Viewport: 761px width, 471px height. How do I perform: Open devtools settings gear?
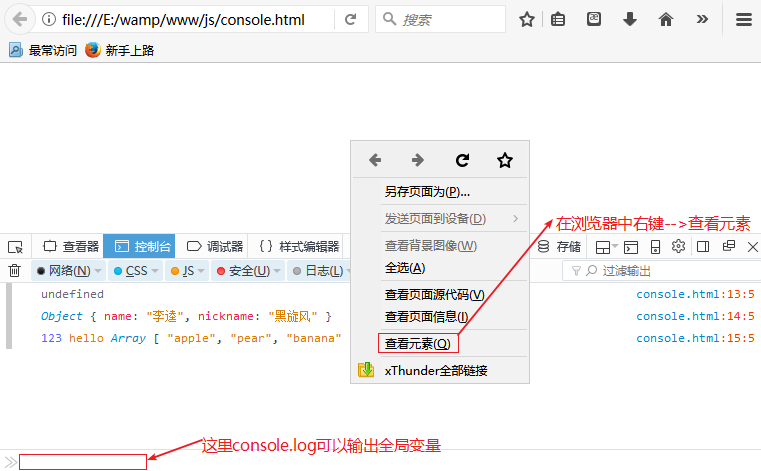click(x=678, y=246)
